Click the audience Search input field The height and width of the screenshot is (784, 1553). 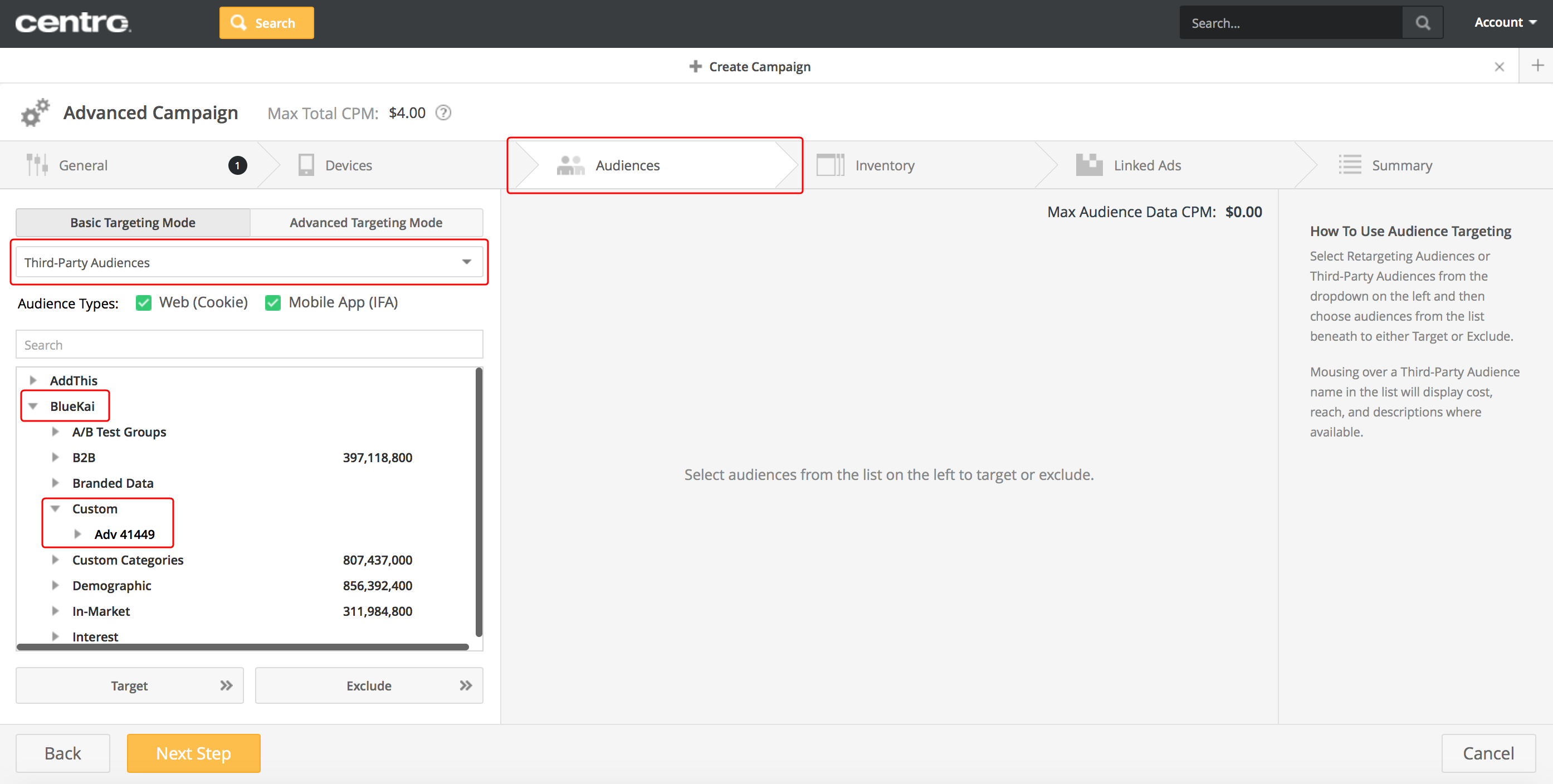[249, 345]
